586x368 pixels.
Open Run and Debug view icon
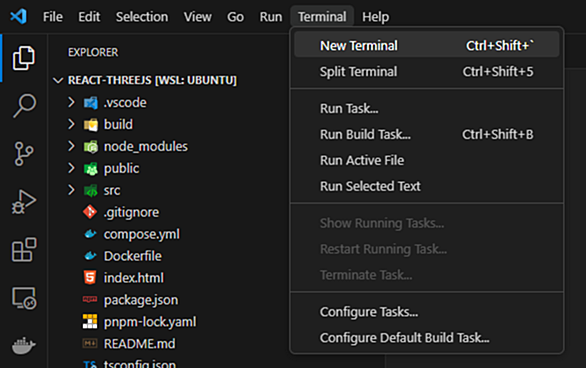pyautogui.click(x=24, y=202)
